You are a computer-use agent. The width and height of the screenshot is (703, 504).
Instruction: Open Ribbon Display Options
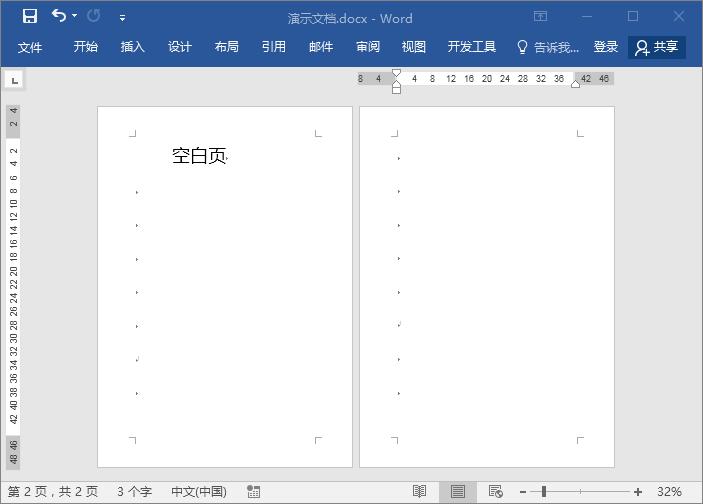tap(540, 17)
